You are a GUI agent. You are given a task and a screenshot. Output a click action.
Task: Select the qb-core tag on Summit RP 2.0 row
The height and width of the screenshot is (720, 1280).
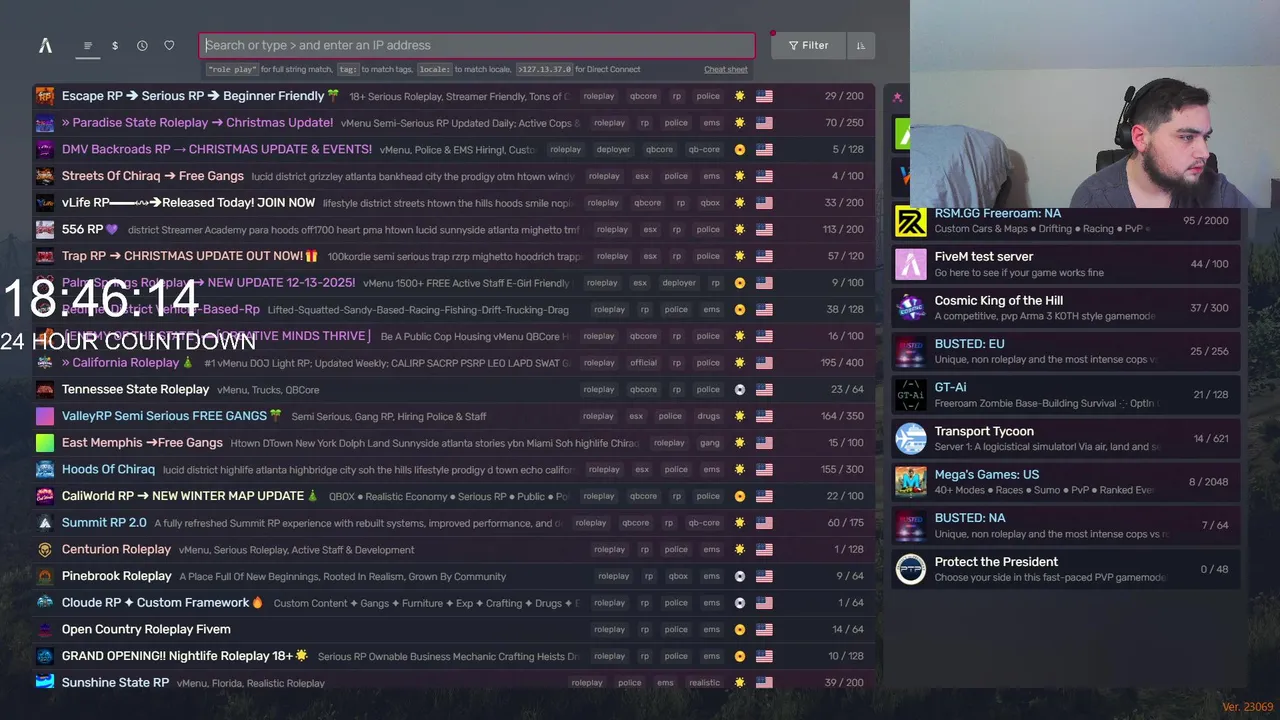(x=704, y=522)
